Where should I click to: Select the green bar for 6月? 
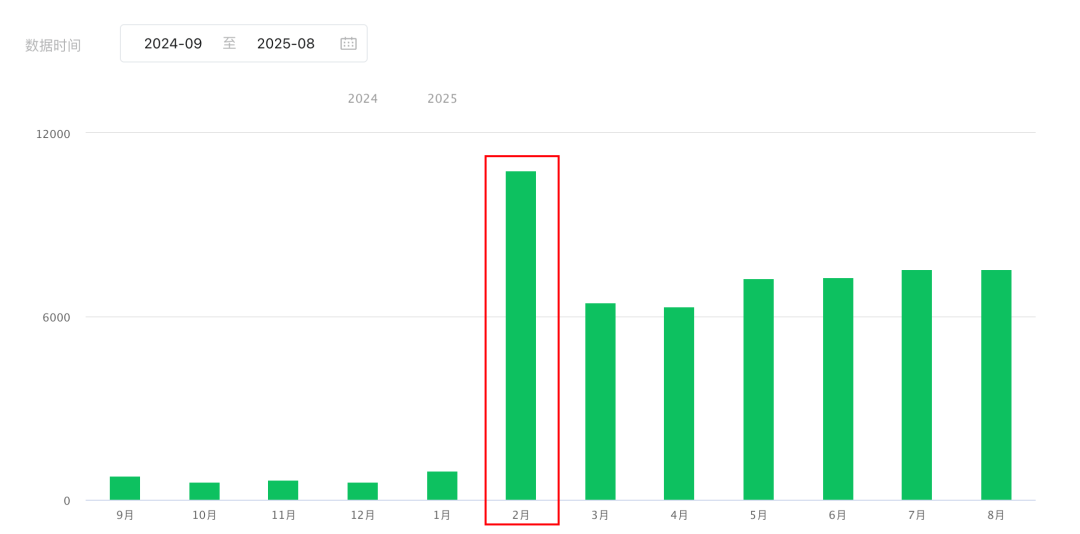pos(838,389)
